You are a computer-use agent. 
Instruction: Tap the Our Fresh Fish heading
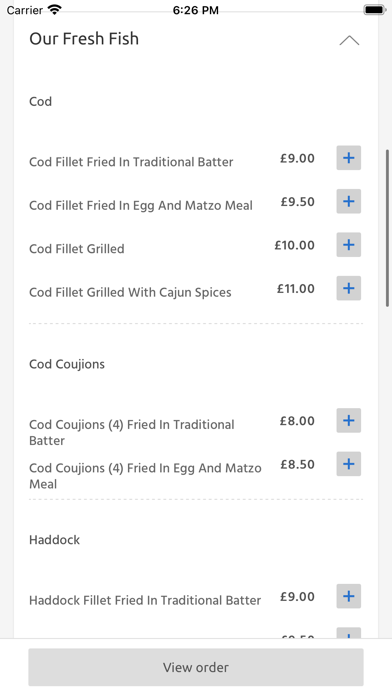(x=84, y=39)
